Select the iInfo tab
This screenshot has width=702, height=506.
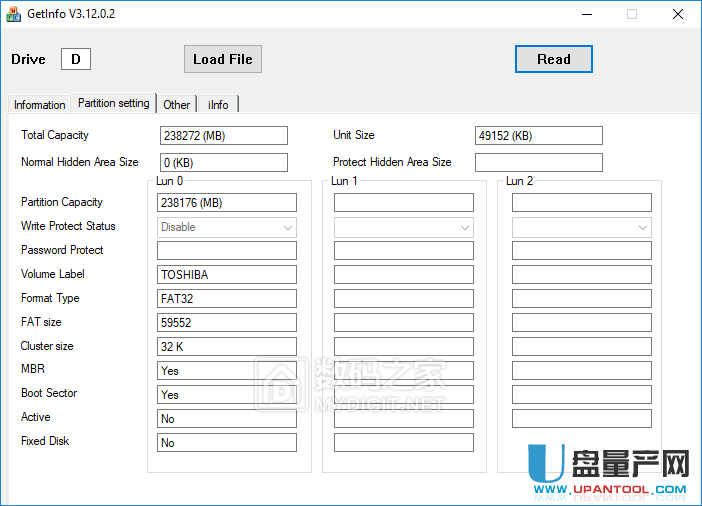tap(218, 105)
